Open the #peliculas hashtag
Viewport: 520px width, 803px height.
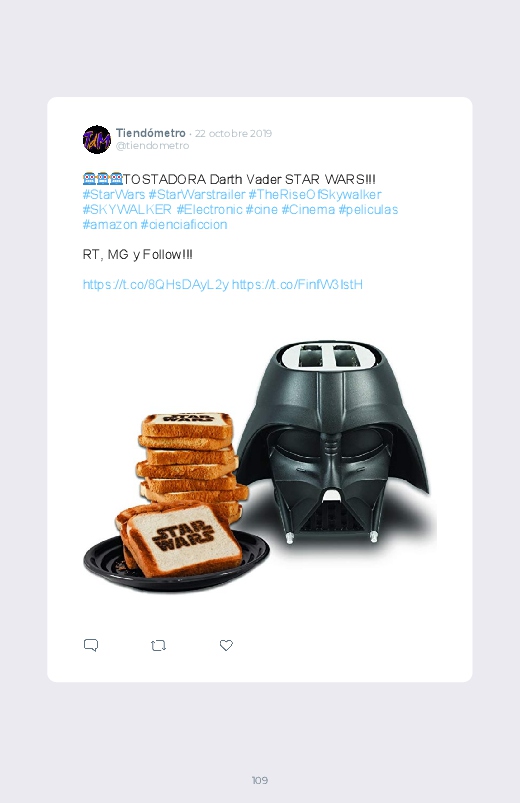[368, 209]
